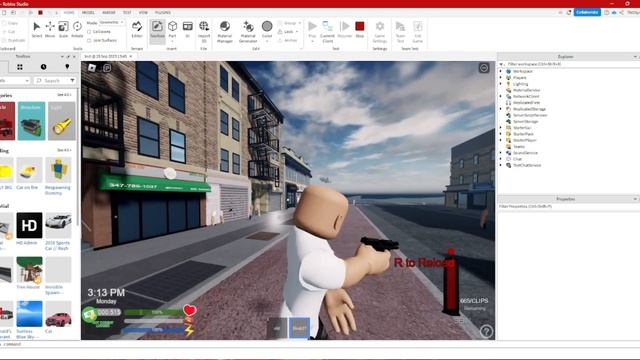Viewport: 640px width, 360px height.
Task: Open the Toolbox grid inventory tab
Action: 20,67
